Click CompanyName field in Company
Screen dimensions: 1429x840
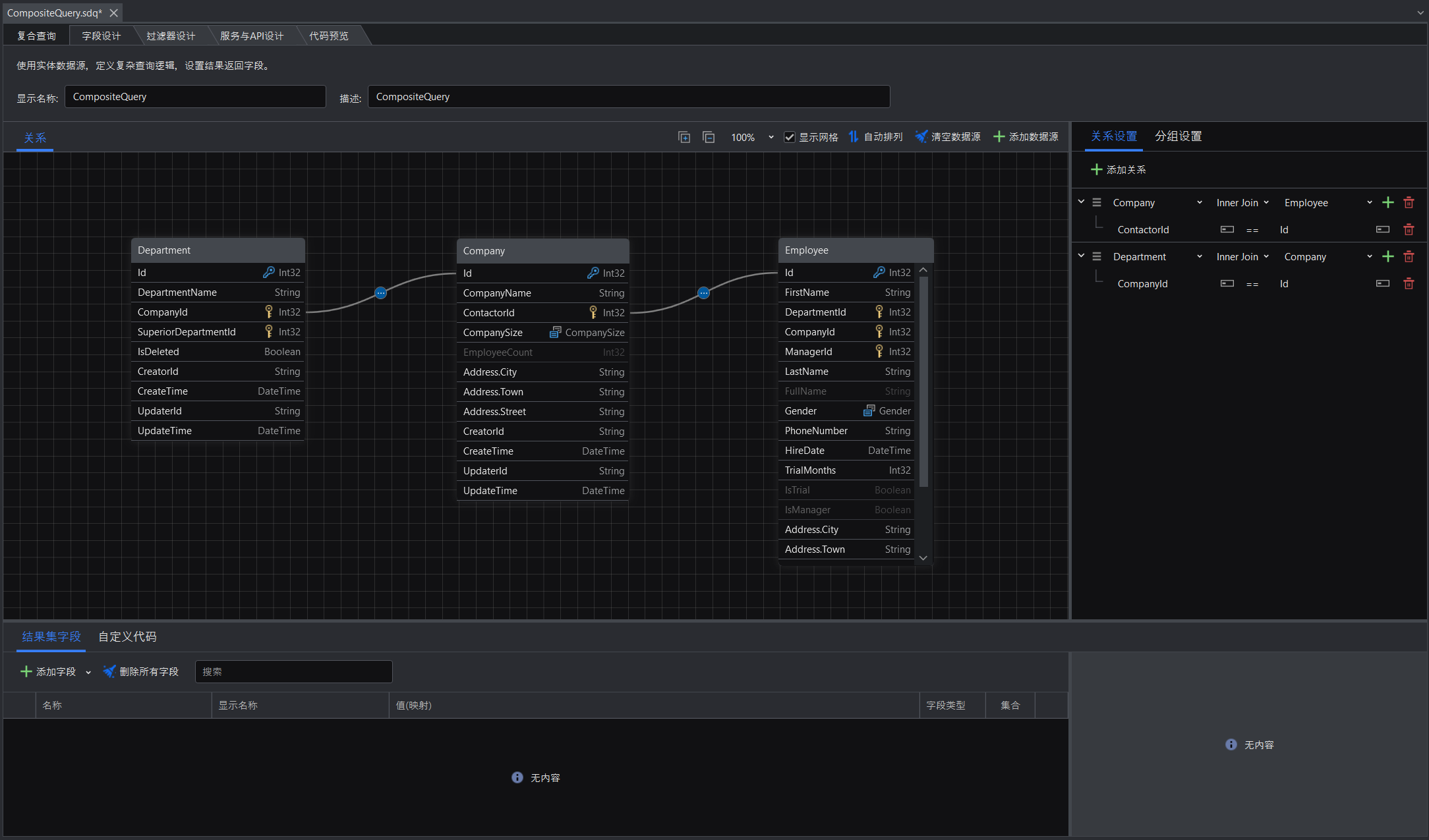click(x=543, y=293)
